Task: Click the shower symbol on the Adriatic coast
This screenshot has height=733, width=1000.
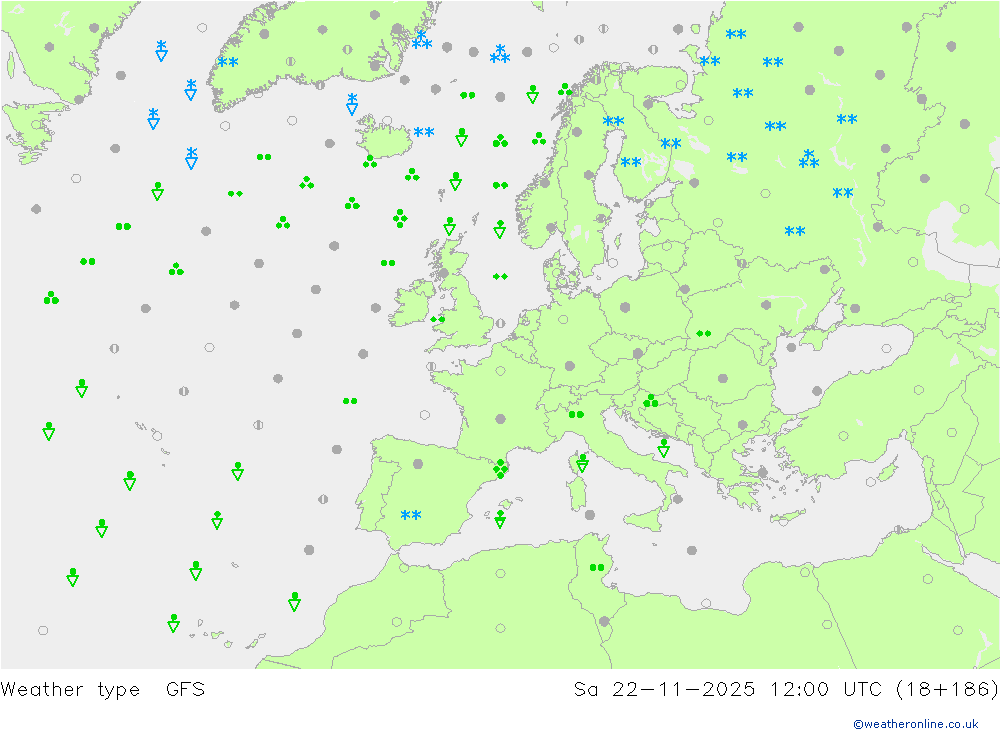Action: [x=663, y=448]
